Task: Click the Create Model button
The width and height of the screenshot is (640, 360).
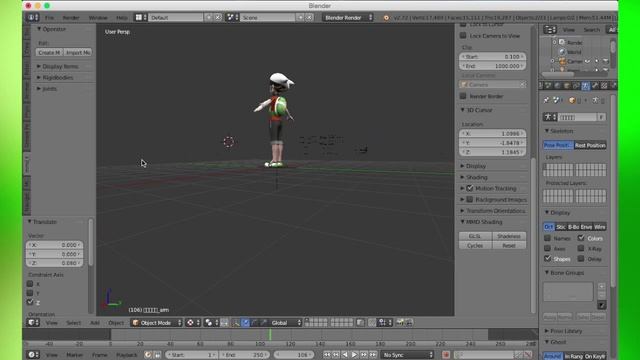Action: pos(49,52)
